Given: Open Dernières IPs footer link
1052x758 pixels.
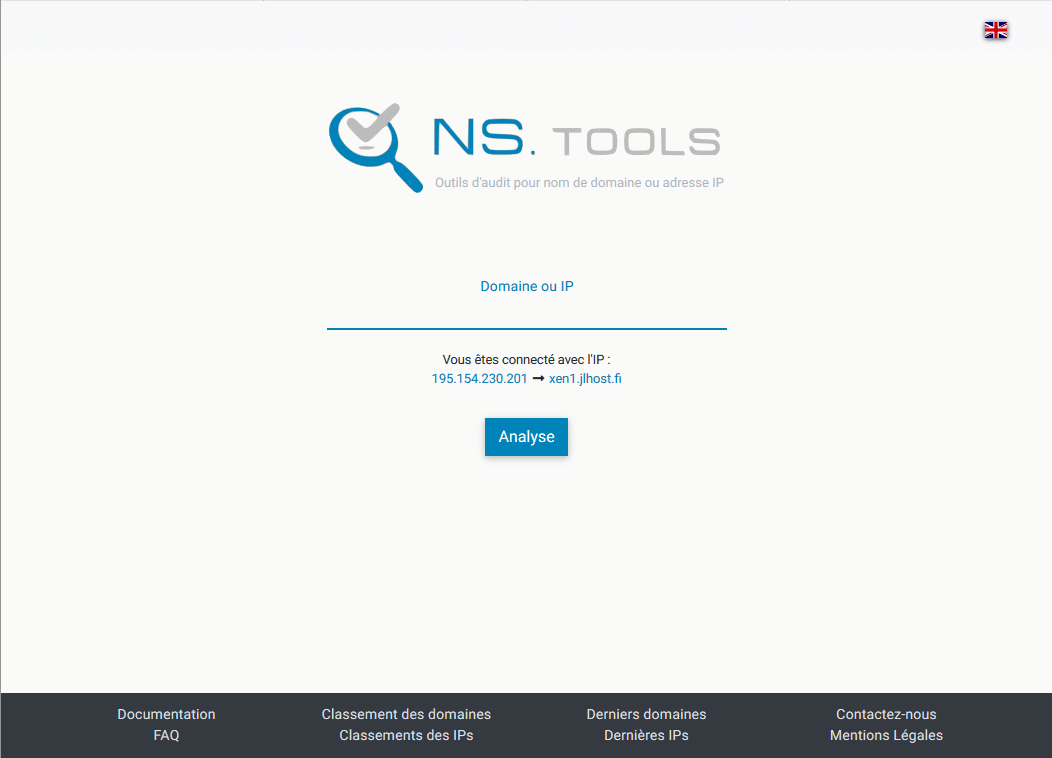Looking at the screenshot, I should (x=646, y=735).
